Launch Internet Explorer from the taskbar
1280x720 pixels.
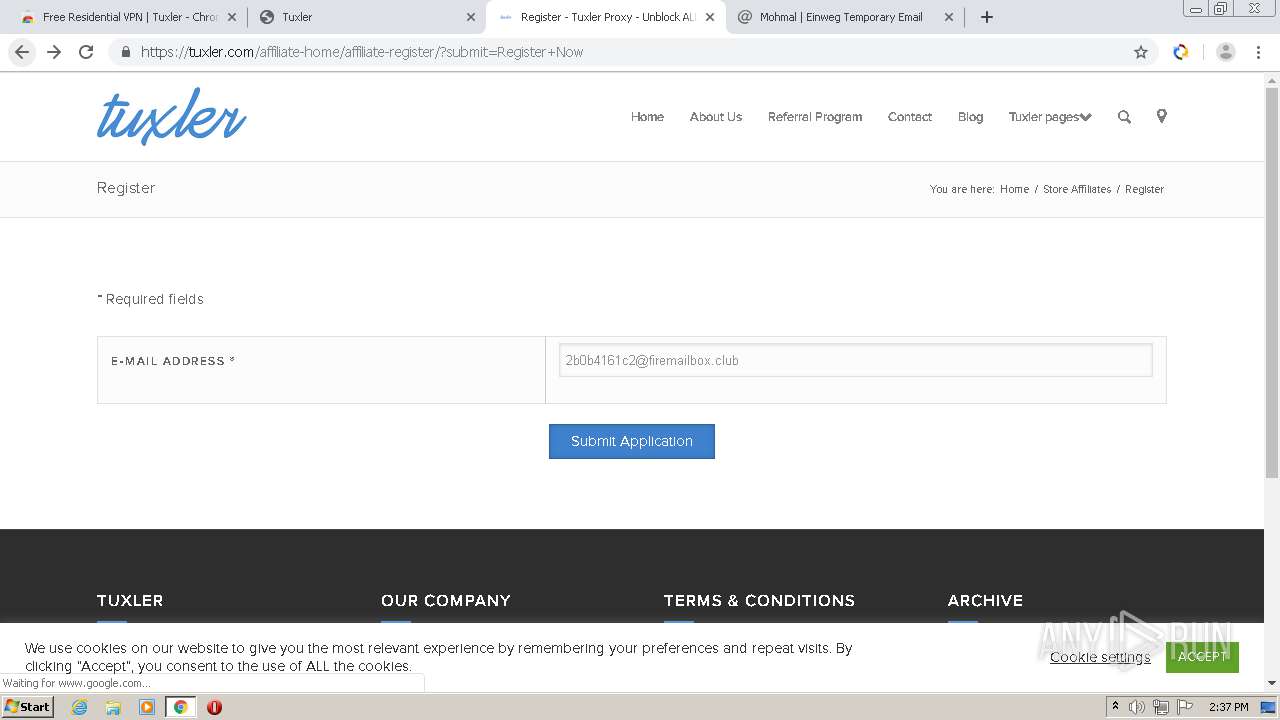click(x=80, y=707)
